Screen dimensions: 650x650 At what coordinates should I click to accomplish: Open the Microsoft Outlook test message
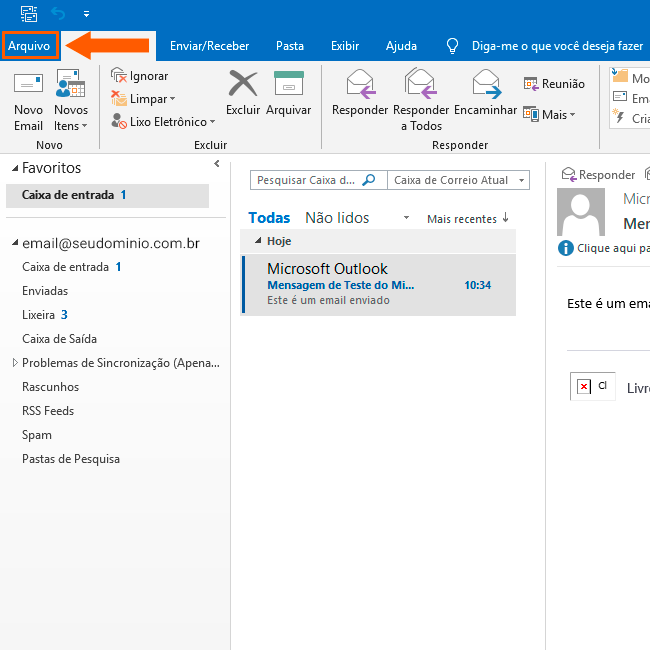tap(378, 285)
